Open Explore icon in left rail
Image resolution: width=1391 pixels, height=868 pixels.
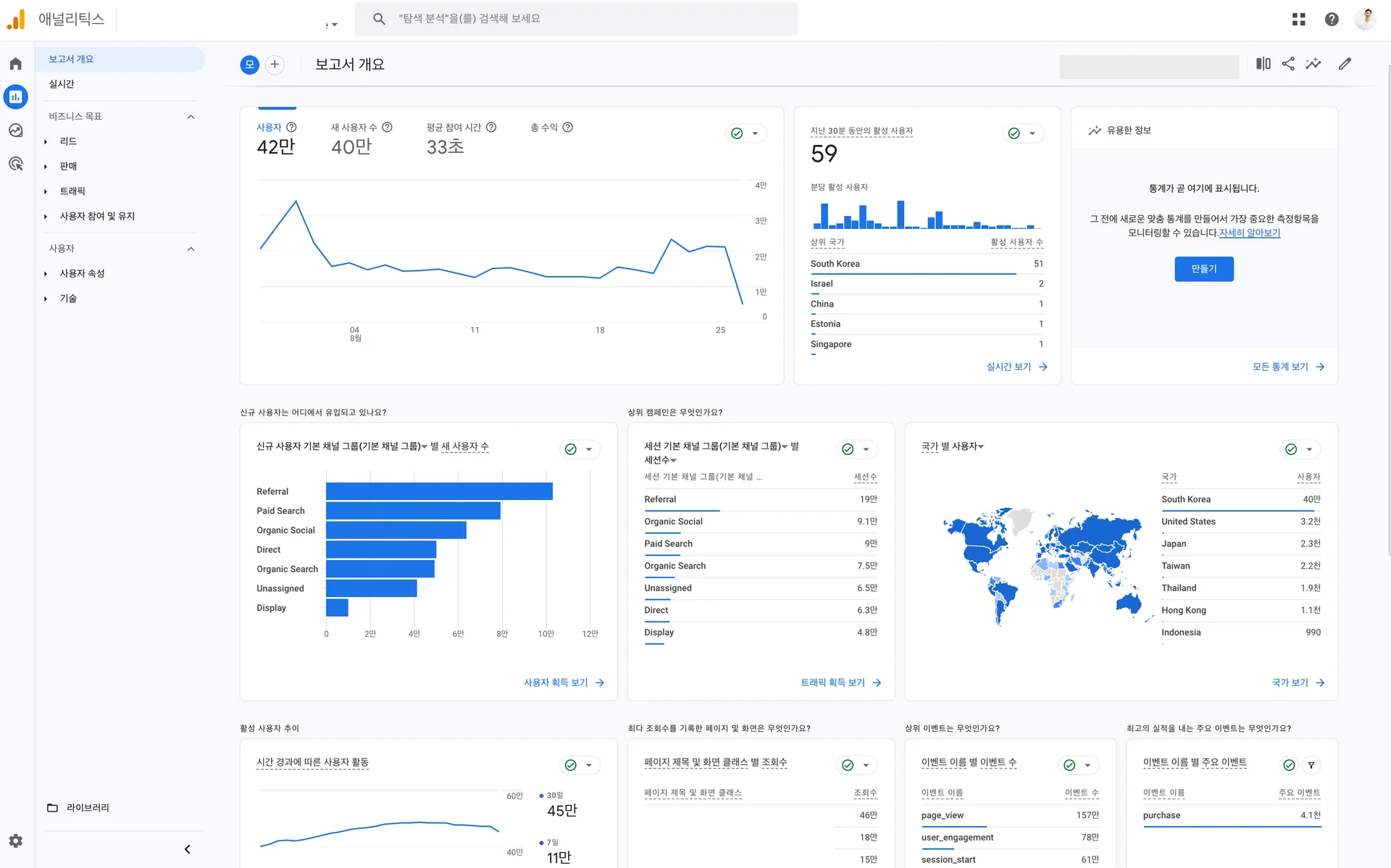click(16, 130)
